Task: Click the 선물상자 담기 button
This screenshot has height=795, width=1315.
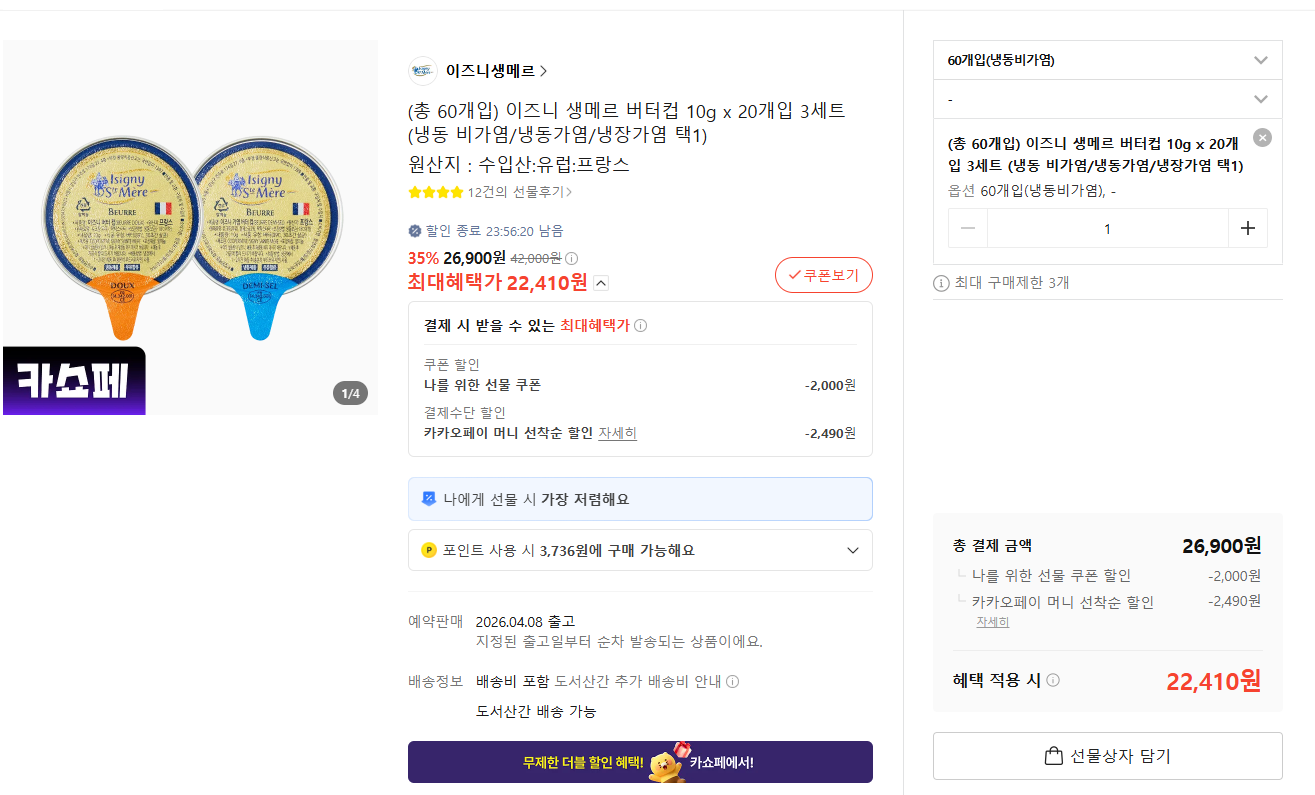Action: click(1107, 756)
